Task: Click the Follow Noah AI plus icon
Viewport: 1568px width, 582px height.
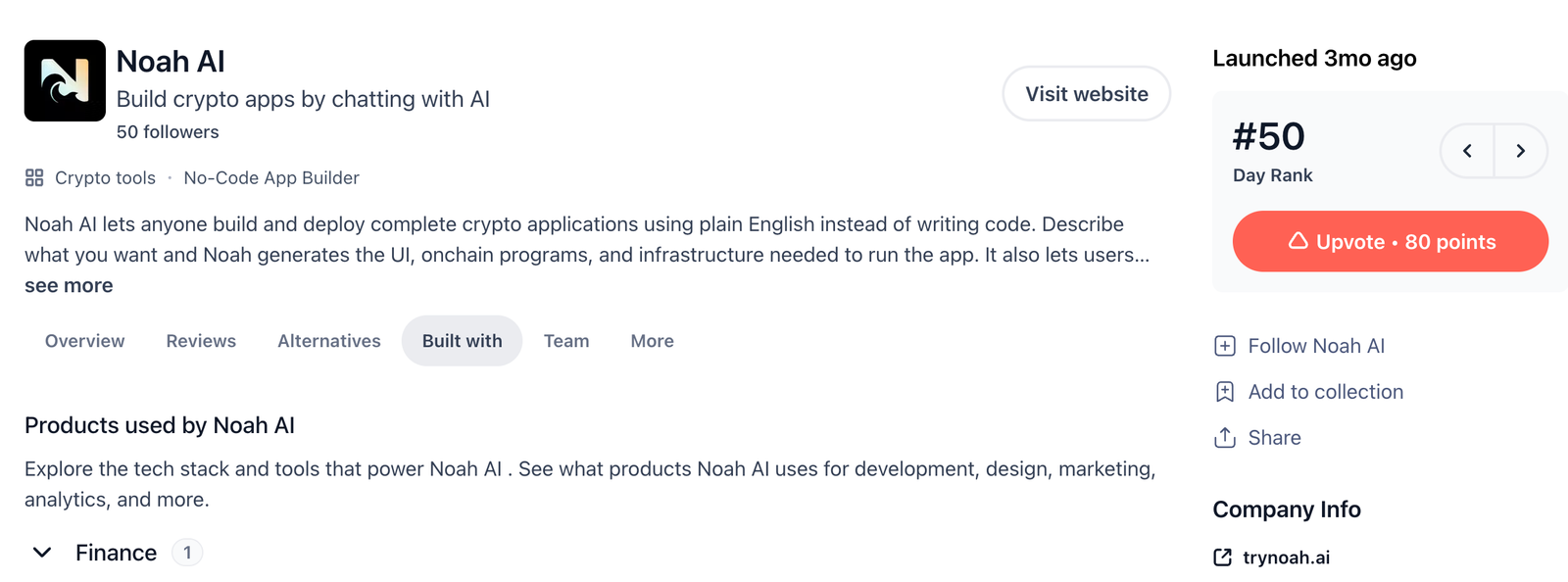Action: tap(1225, 346)
